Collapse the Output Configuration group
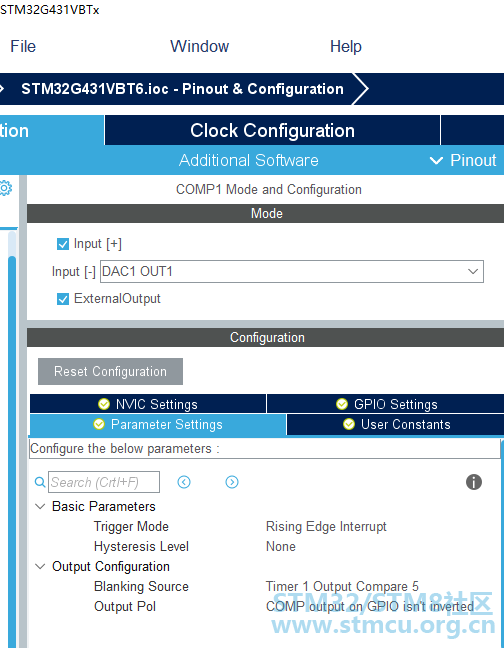 [40, 566]
